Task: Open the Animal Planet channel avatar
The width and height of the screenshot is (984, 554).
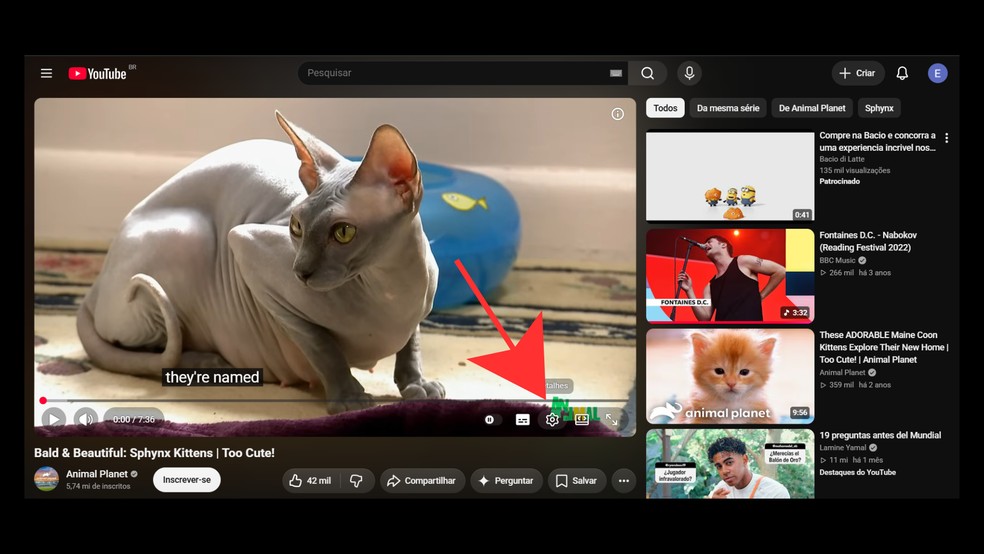Action: click(46, 479)
